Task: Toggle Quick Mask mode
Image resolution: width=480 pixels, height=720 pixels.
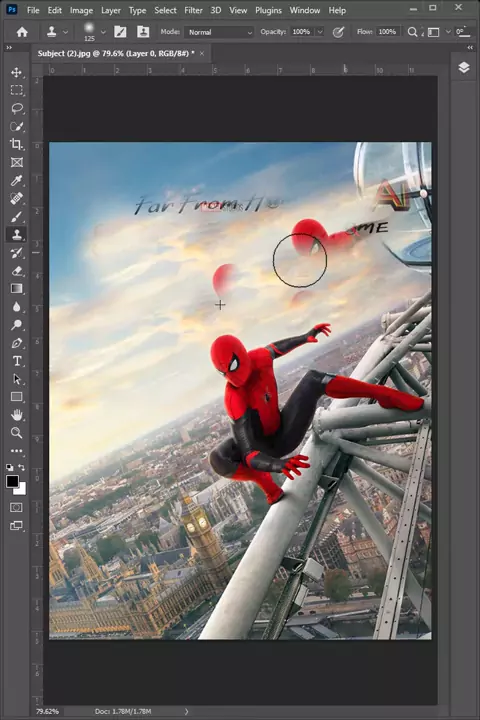Action: (x=16, y=507)
